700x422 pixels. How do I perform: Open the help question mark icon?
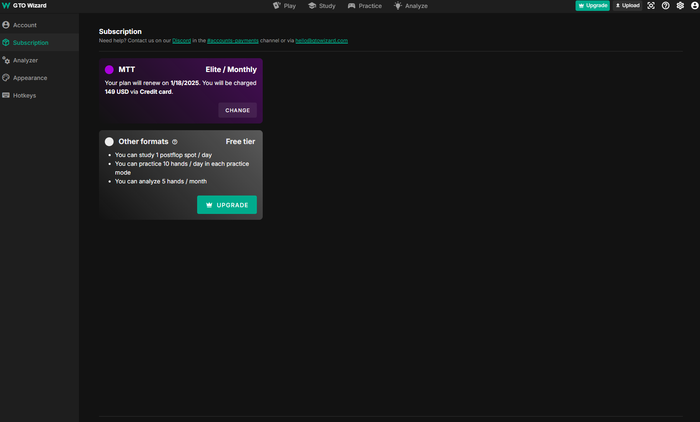point(666,5)
